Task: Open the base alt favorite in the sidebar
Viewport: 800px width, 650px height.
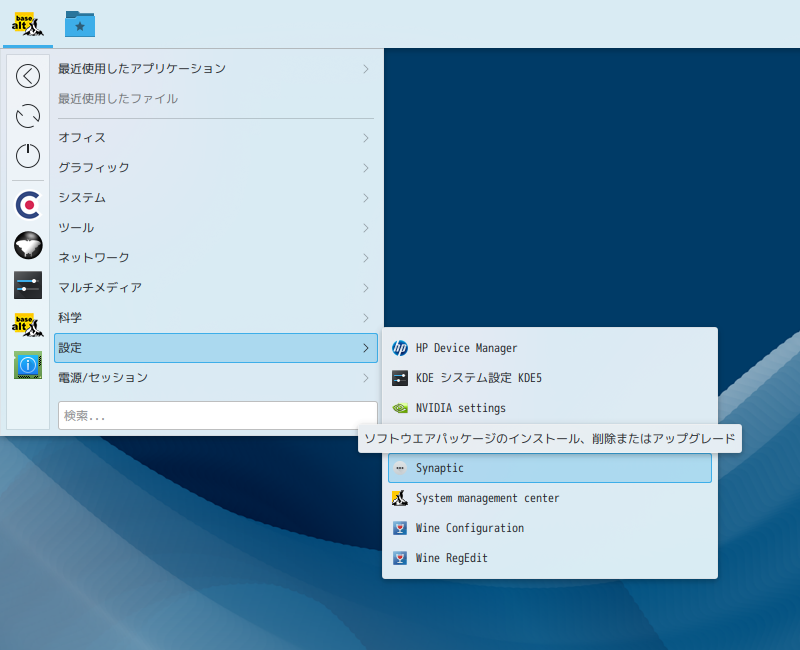Action: (x=28, y=325)
